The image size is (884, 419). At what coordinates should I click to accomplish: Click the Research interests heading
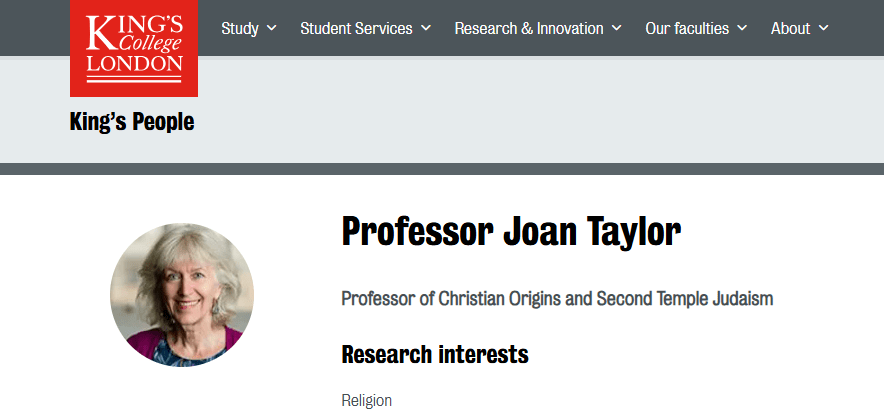[x=435, y=354]
